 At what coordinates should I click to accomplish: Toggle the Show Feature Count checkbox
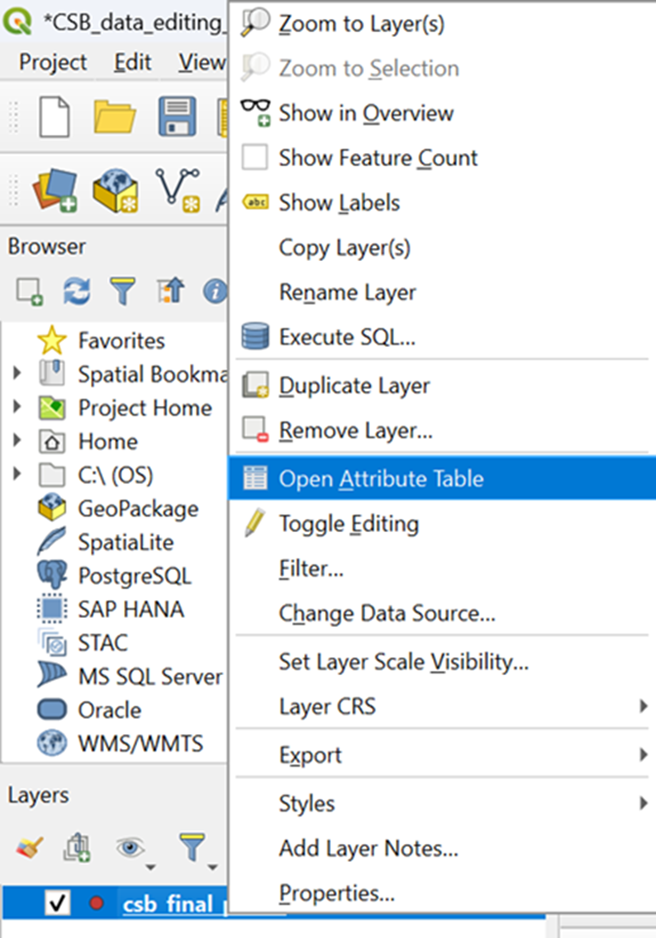coord(256,158)
